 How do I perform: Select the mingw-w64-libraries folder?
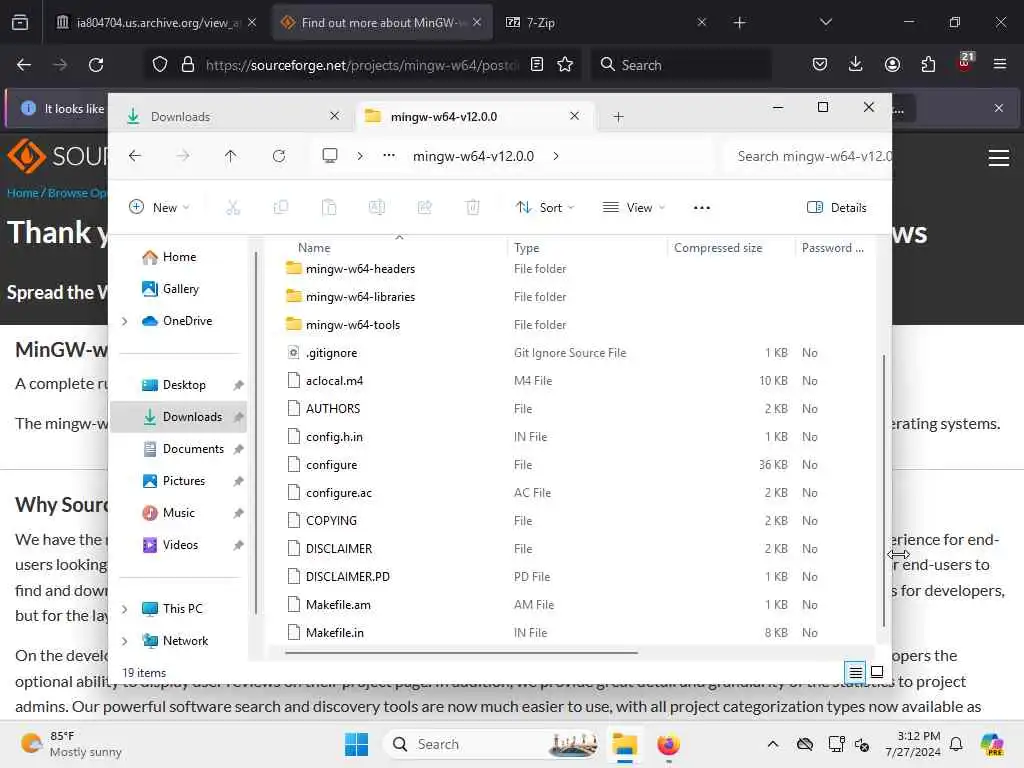[360, 297]
